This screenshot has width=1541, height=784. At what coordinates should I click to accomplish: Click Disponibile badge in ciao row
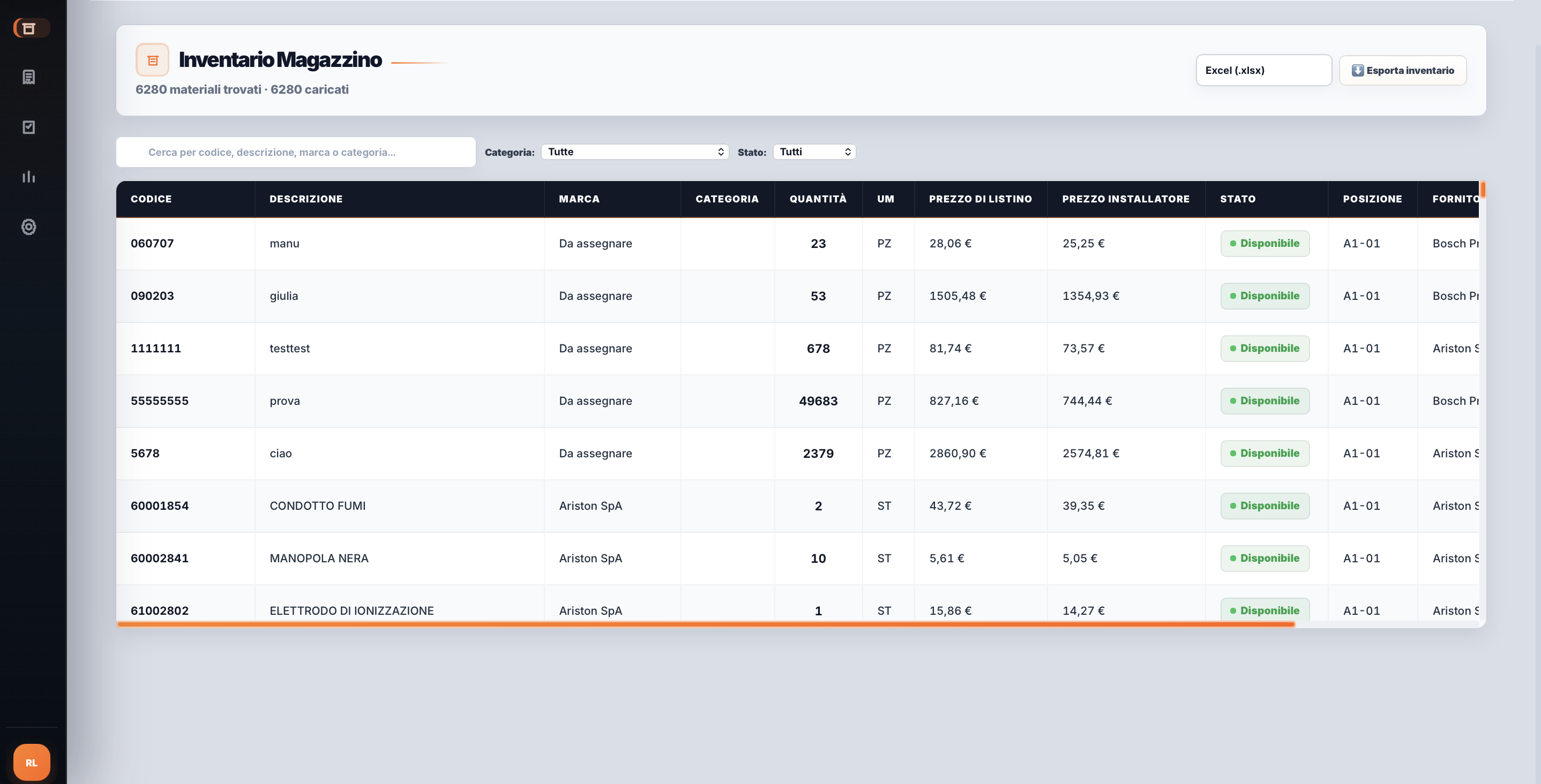pos(1265,453)
